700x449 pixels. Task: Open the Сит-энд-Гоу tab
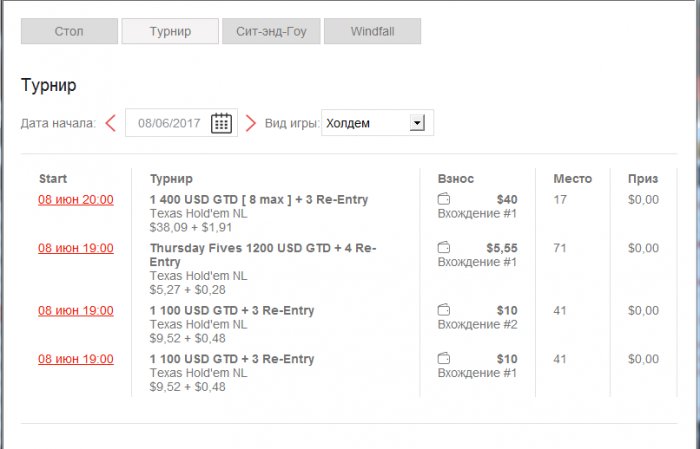[x=271, y=31]
